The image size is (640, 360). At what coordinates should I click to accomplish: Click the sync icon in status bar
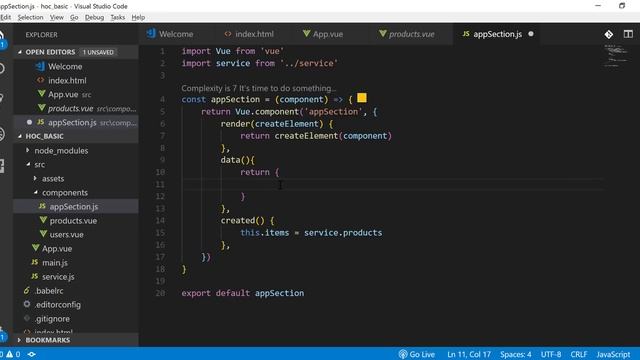click(31, 354)
